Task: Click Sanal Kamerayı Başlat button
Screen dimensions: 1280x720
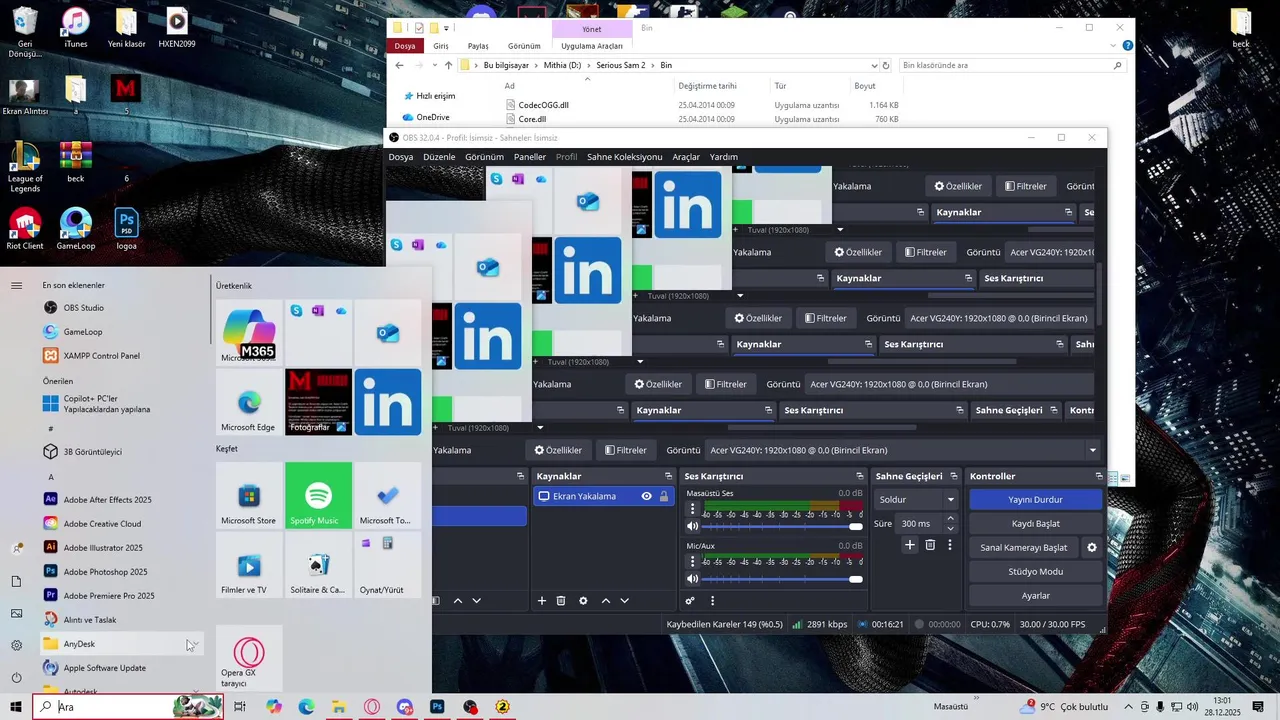Action: coord(1024,548)
